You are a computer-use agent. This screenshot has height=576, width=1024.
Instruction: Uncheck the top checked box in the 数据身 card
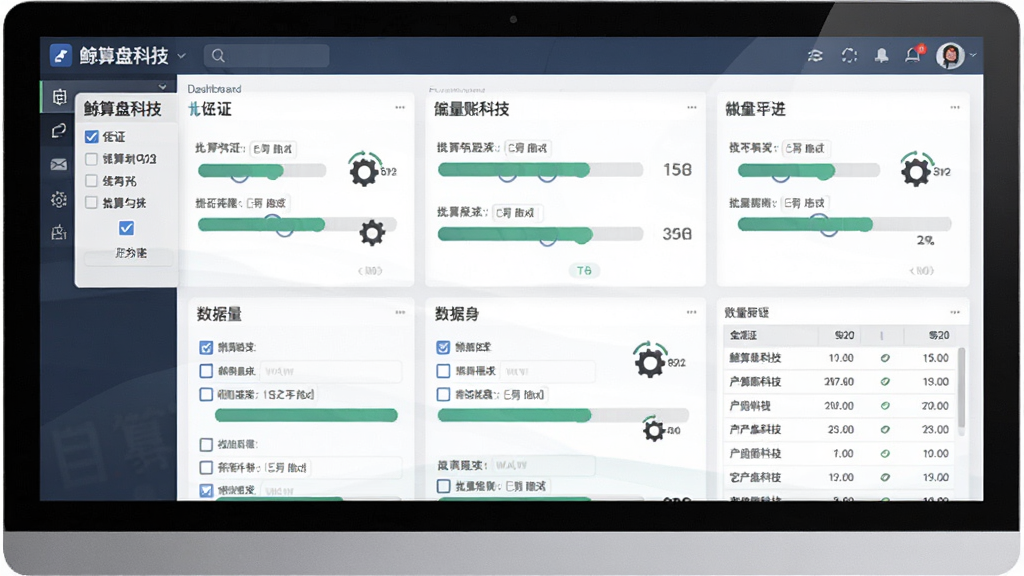point(443,347)
